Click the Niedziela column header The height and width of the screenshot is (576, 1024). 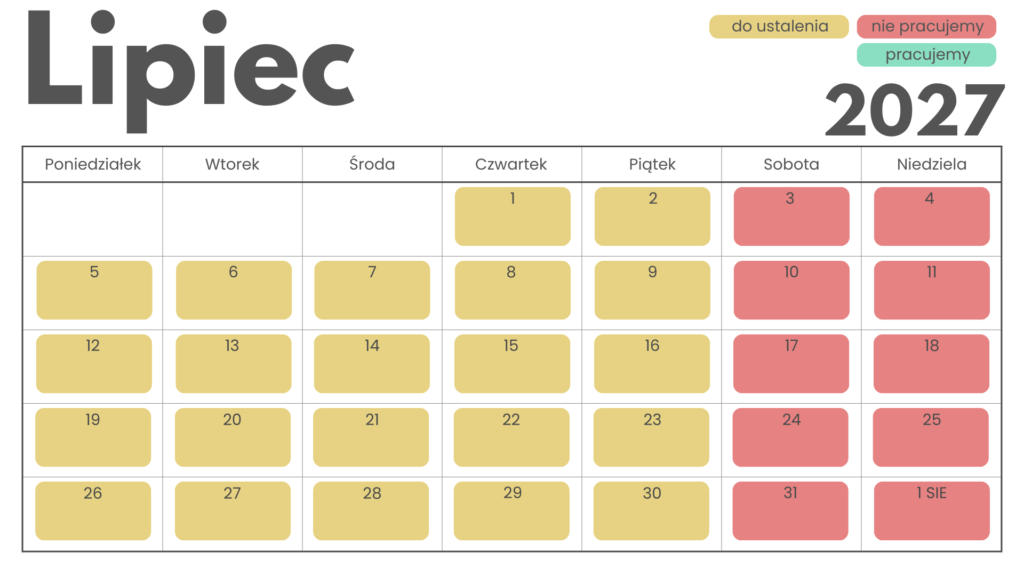point(932,165)
